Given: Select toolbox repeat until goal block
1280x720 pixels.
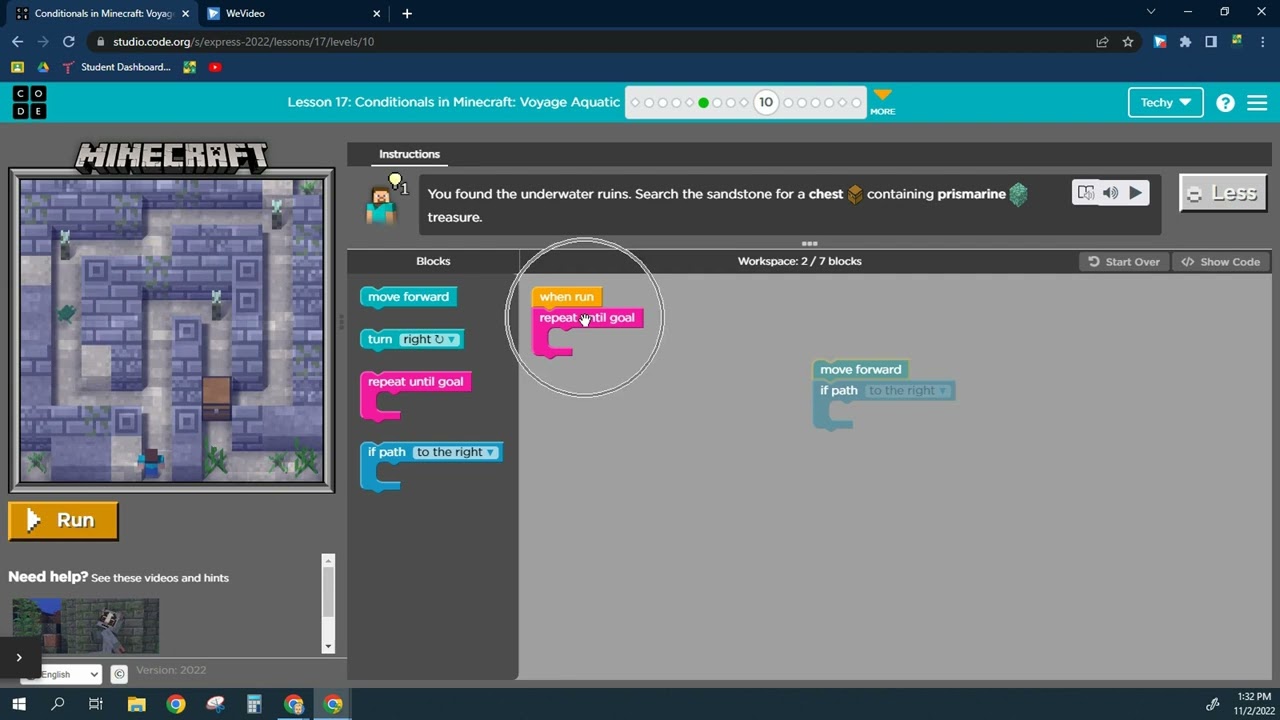Looking at the screenshot, I should click(415, 382).
